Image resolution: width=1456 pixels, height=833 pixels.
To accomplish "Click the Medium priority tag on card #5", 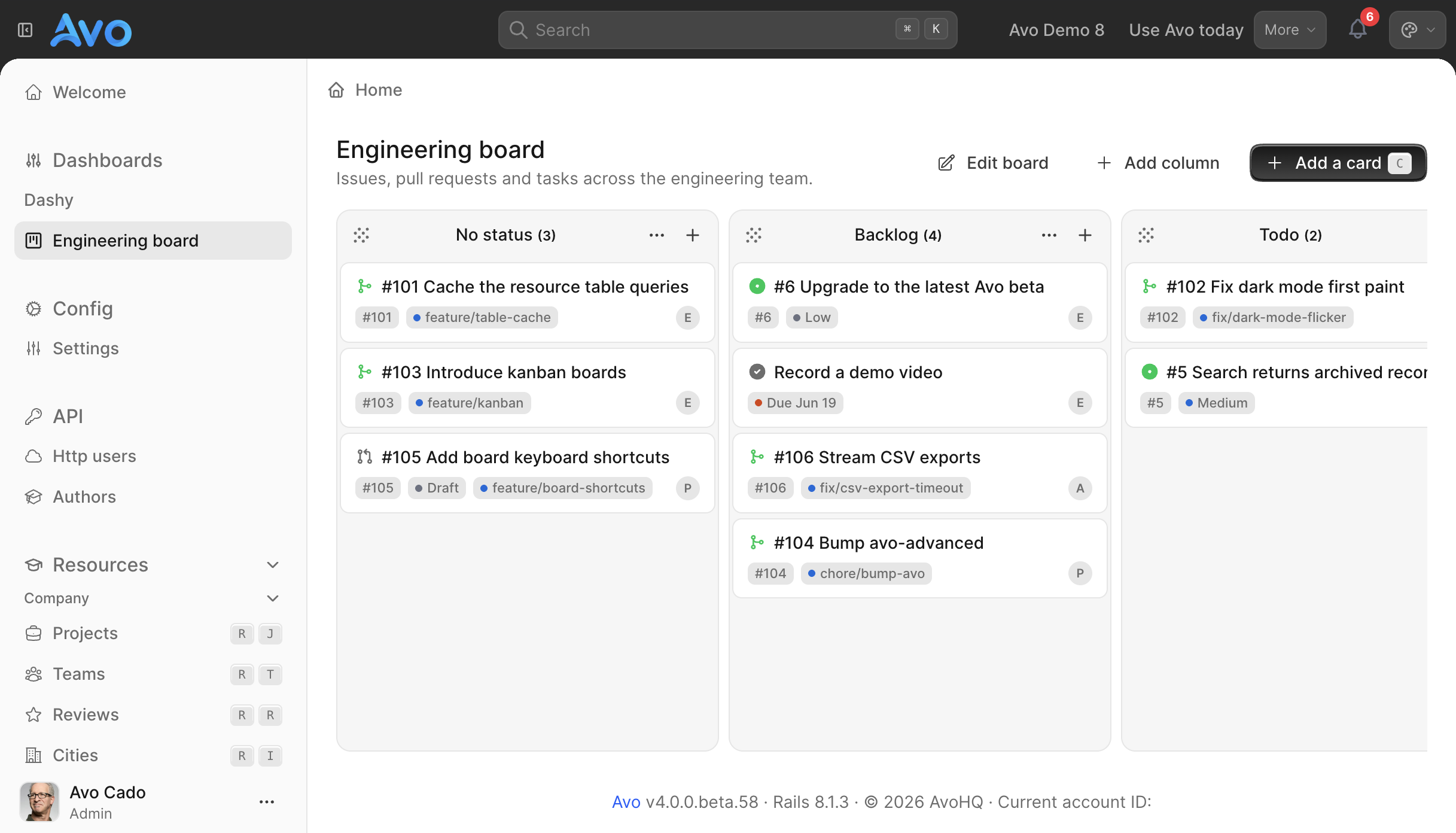I will pos(1217,403).
